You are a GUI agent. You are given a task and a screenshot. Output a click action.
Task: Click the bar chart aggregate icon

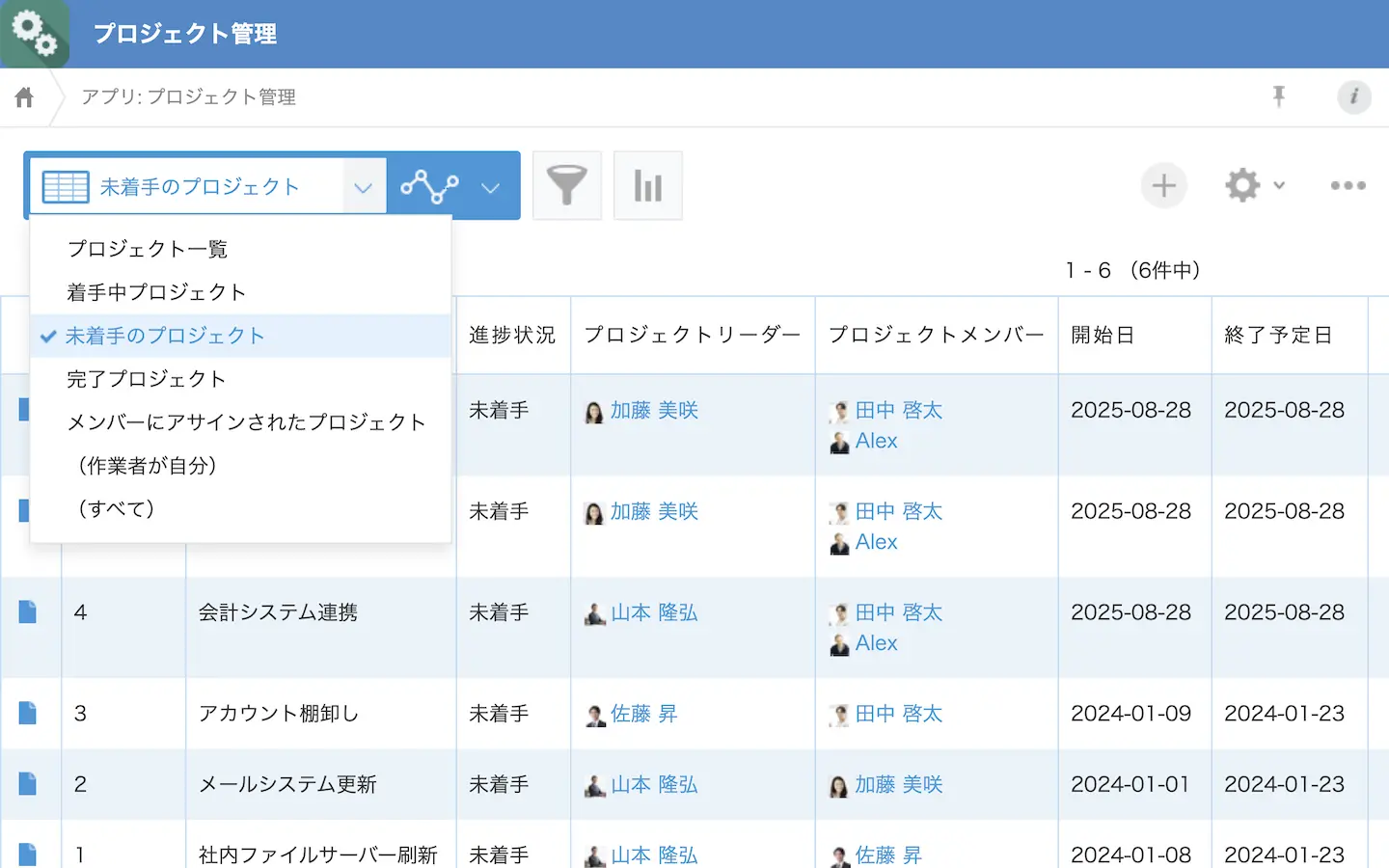(647, 185)
